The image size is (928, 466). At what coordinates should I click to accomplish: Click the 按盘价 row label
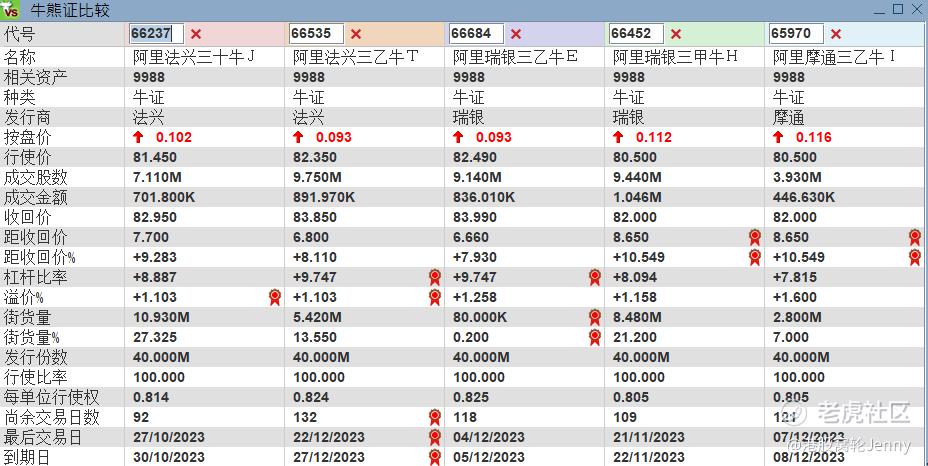coord(27,137)
